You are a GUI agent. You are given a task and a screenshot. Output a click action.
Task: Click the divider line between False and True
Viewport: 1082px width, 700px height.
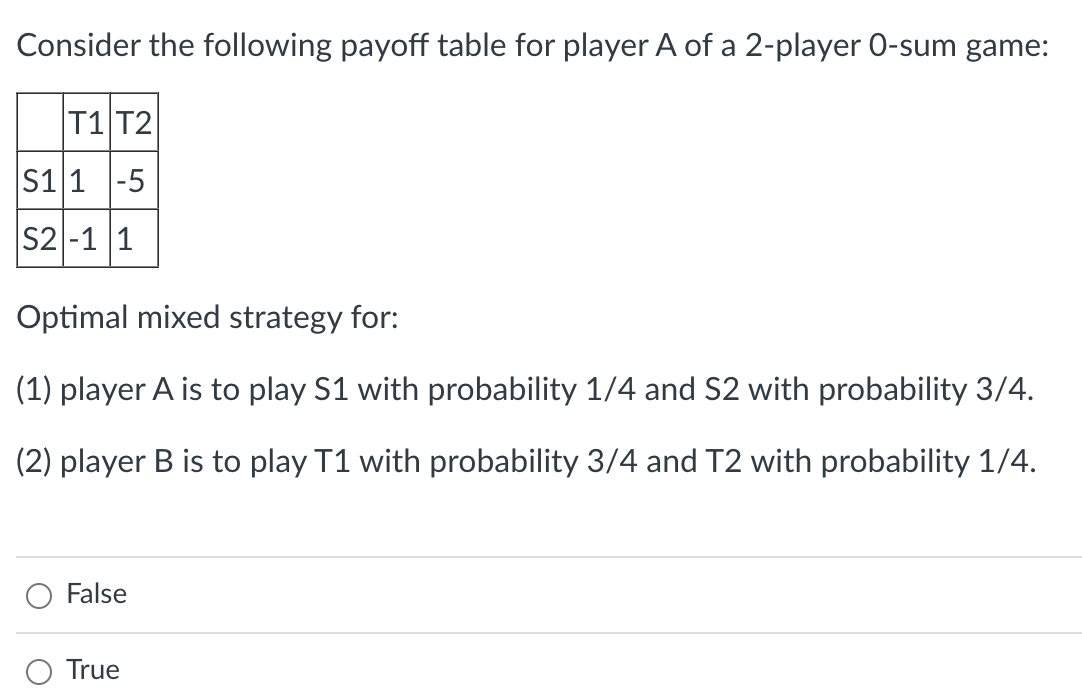[x=540, y=632]
